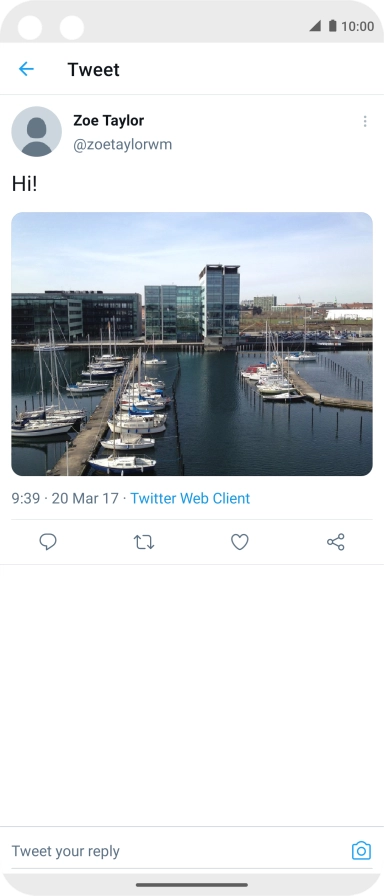Viewport: 384px width, 896px height.
Task: Open the Zoe Taylor display name
Action: 109,121
